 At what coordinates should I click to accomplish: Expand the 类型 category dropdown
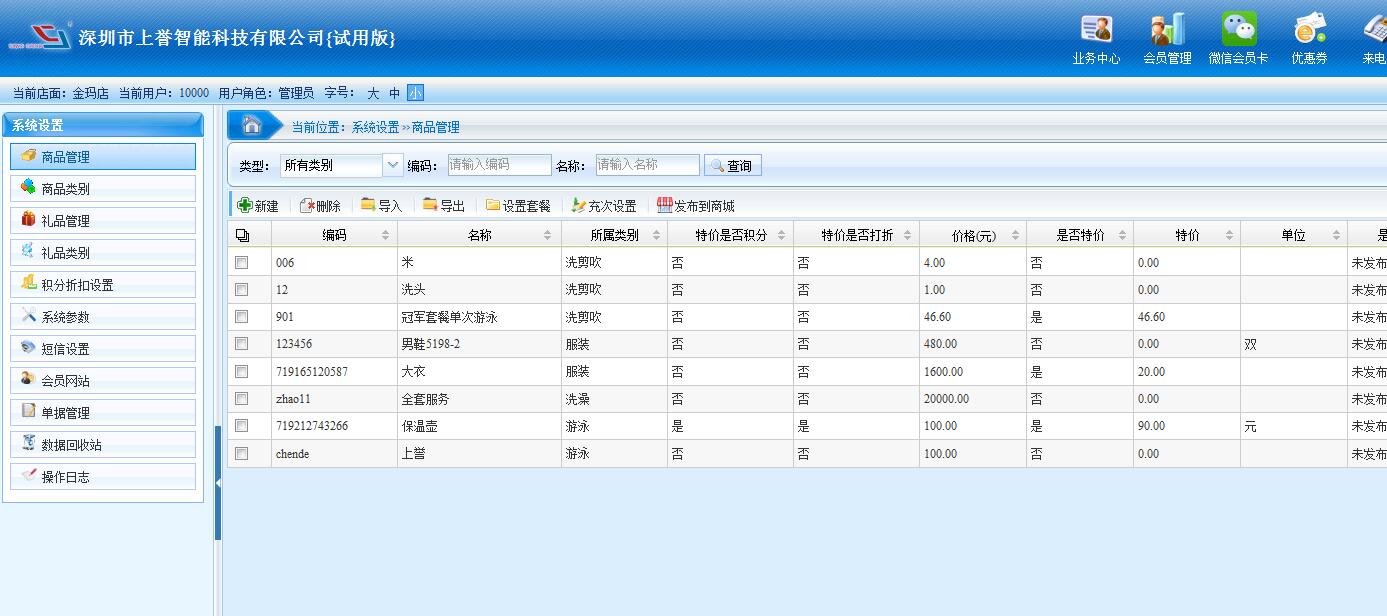(x=392, y=165)
